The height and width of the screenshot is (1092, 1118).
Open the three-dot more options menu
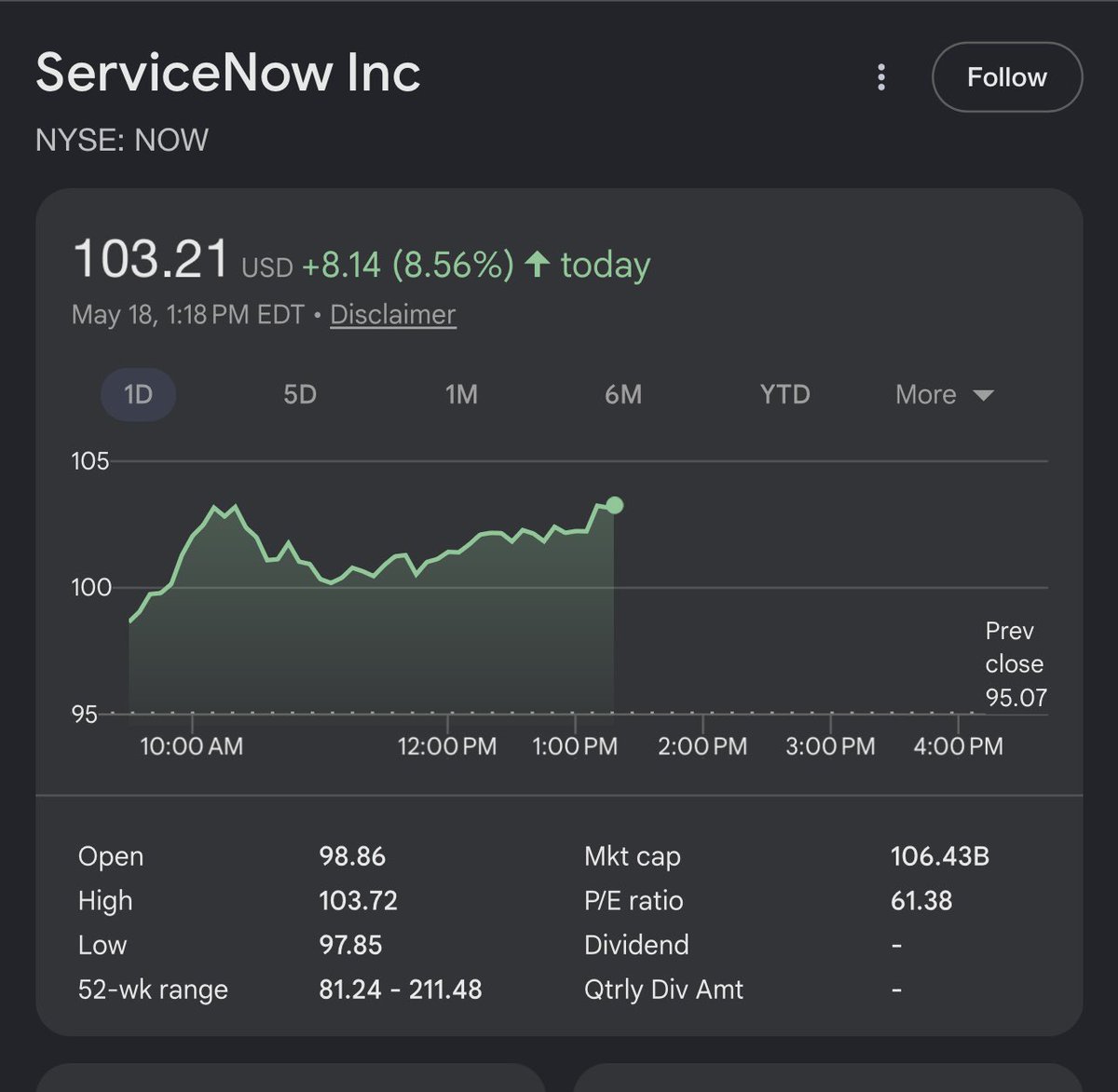coord(880,77)
